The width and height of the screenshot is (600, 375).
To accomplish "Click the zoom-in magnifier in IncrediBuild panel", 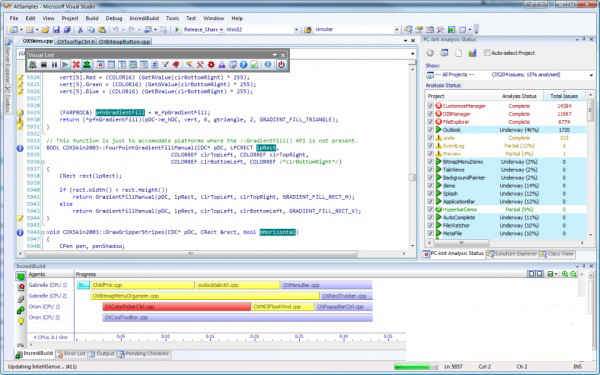I will (x=565, y=274).
